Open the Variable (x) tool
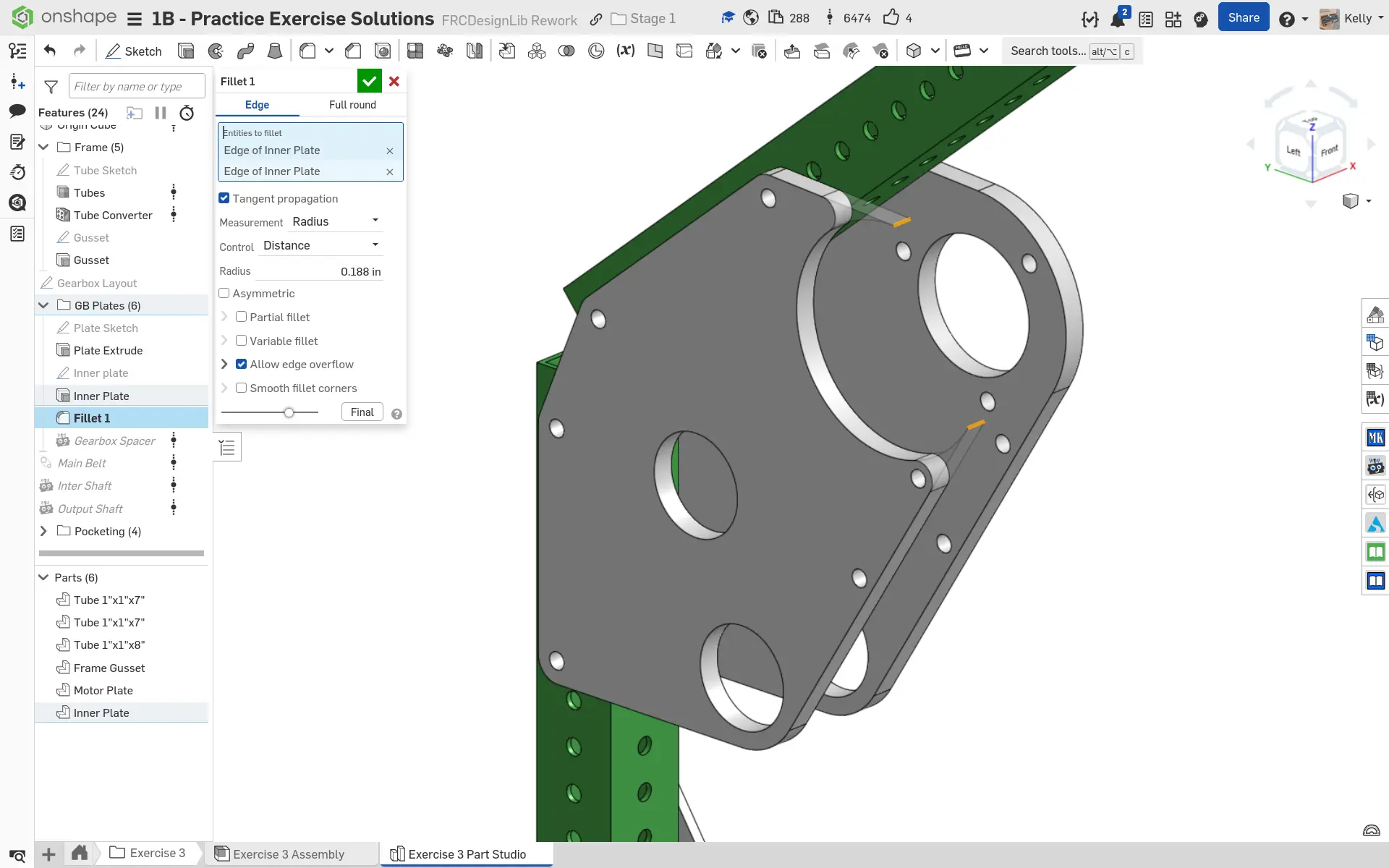Screen dimensions: 1389x868 [x=625, y=51]
